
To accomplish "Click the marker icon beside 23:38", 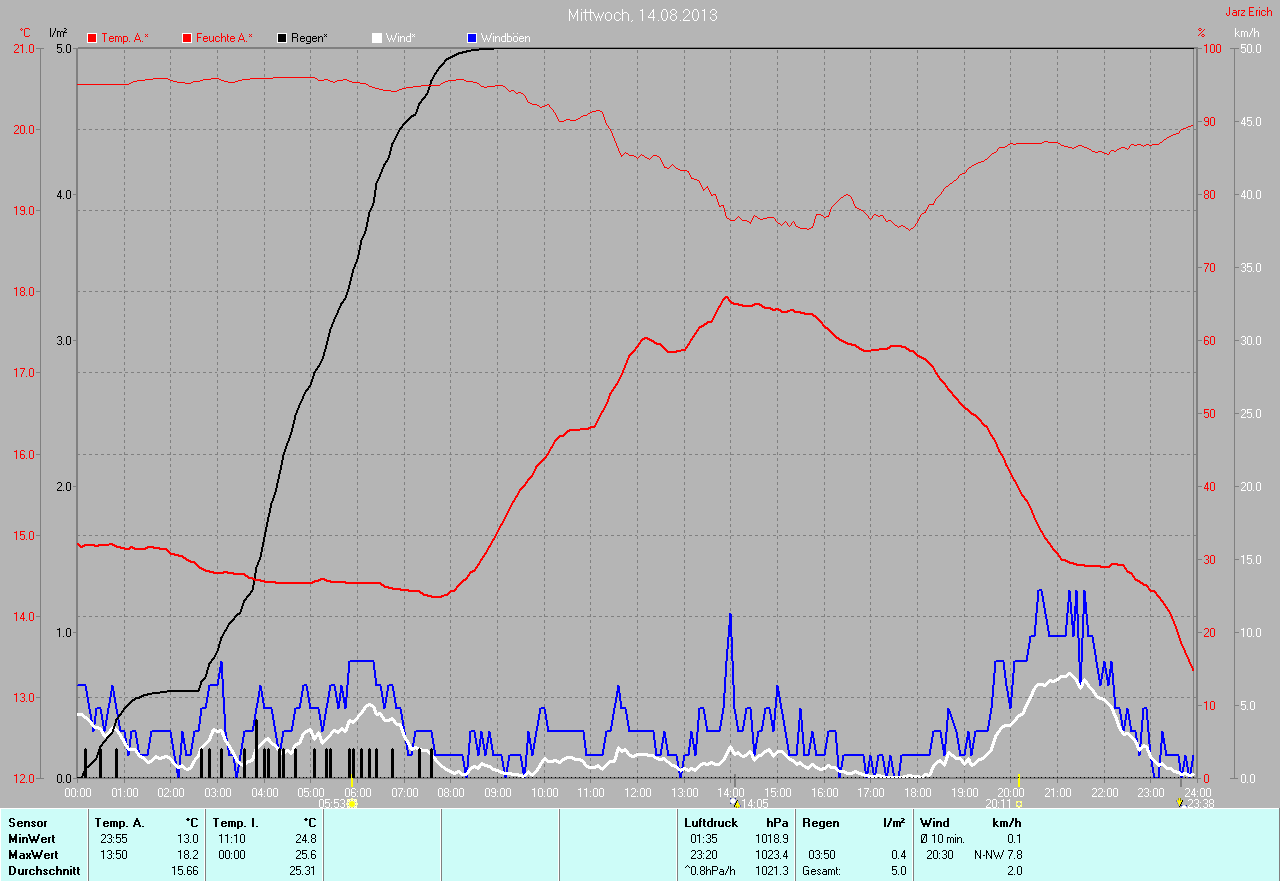I will pos(1181,802).
